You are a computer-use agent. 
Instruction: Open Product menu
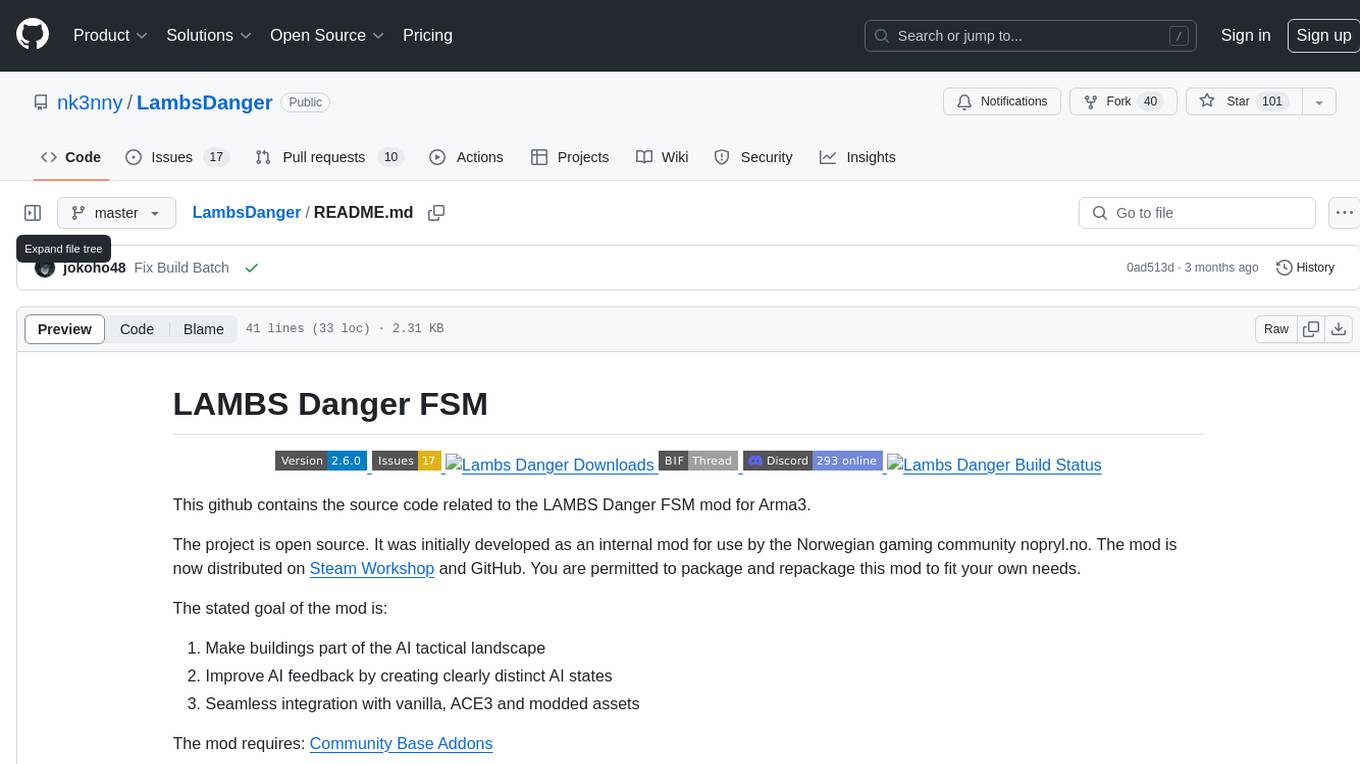(111, 35)
